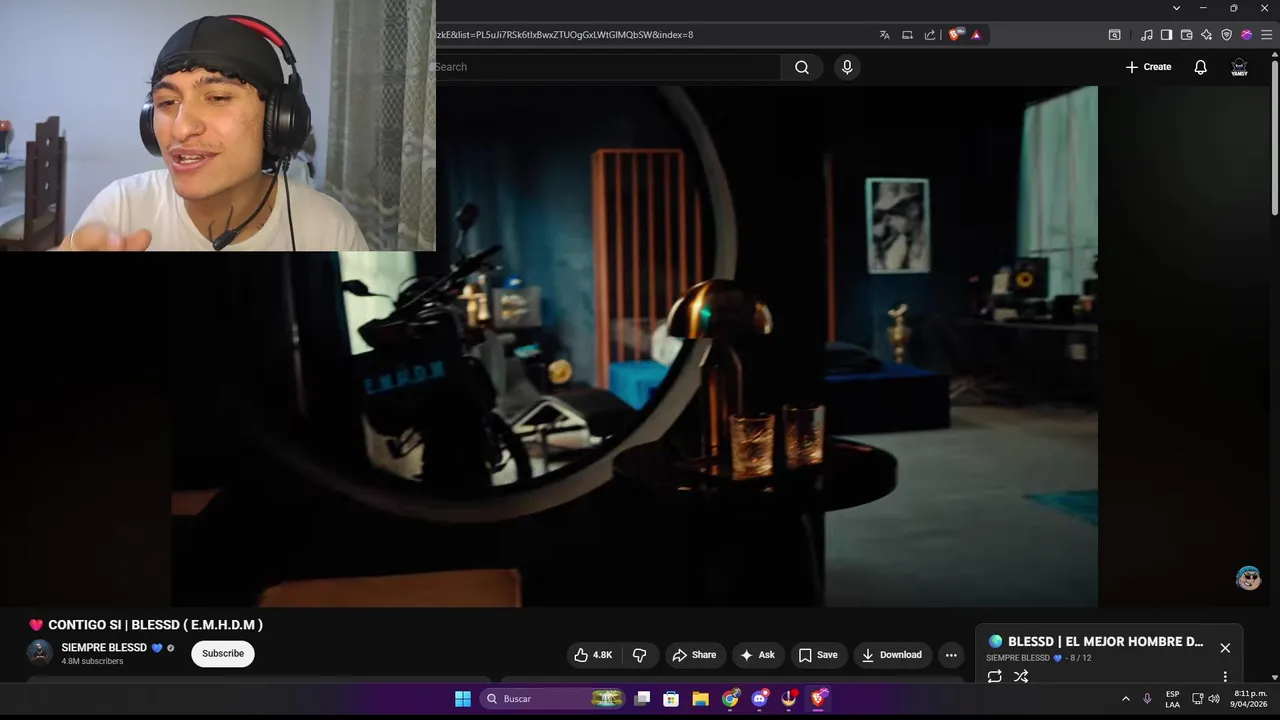
Task: Expand the tab list chevron in title bar
Action: 1177,8
